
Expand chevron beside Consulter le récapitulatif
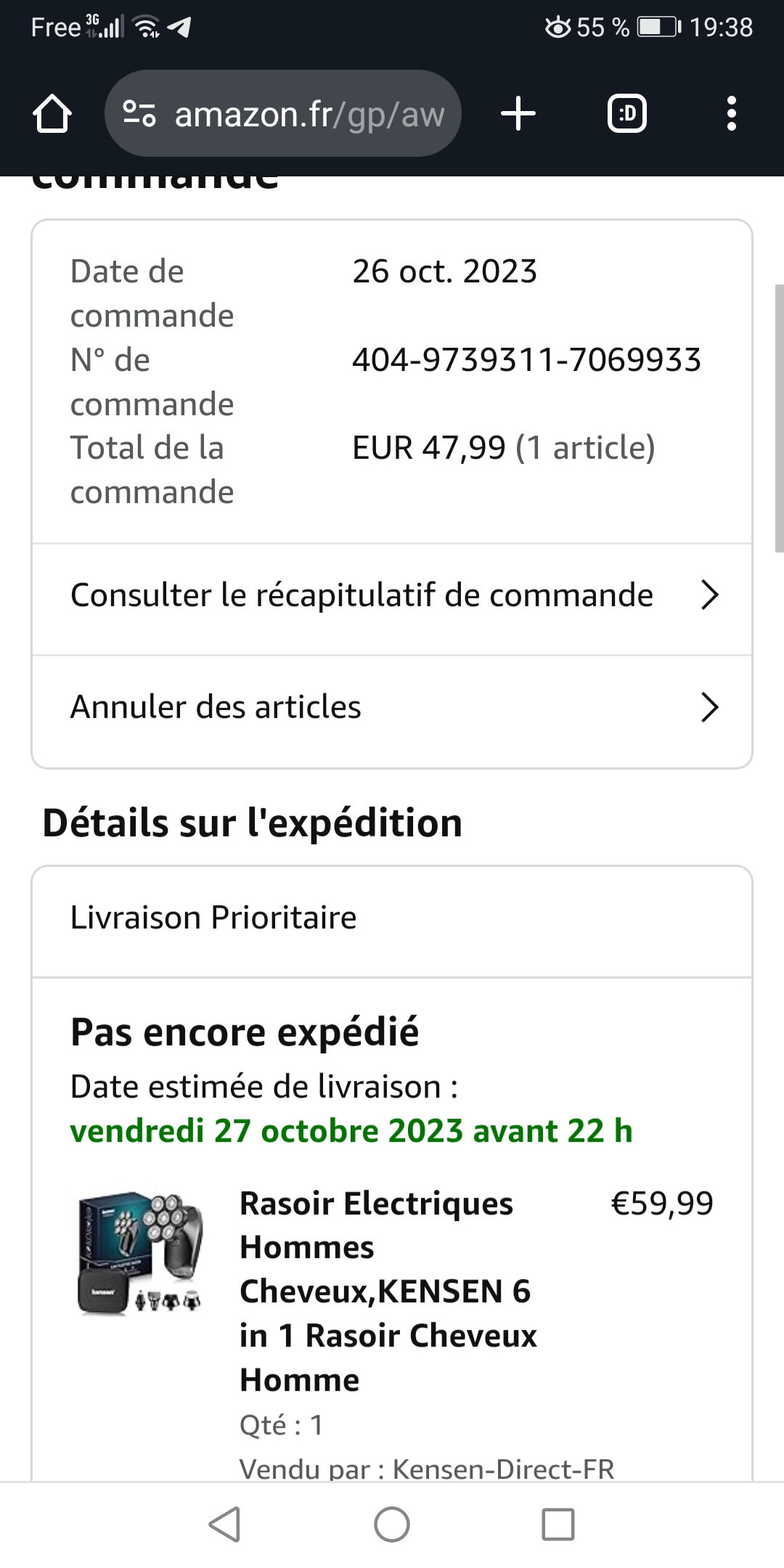pos(709,595)
